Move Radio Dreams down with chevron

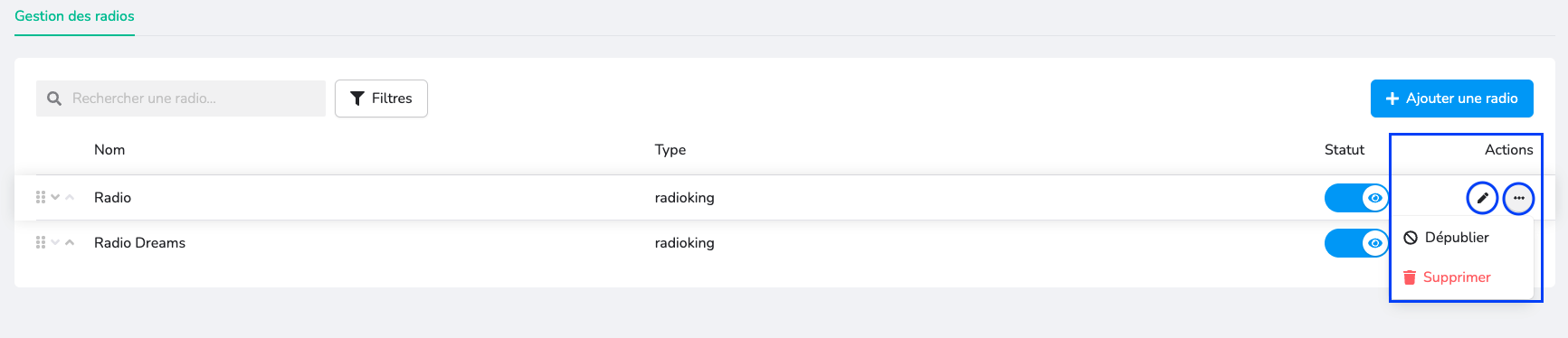(x=55, y=242)
